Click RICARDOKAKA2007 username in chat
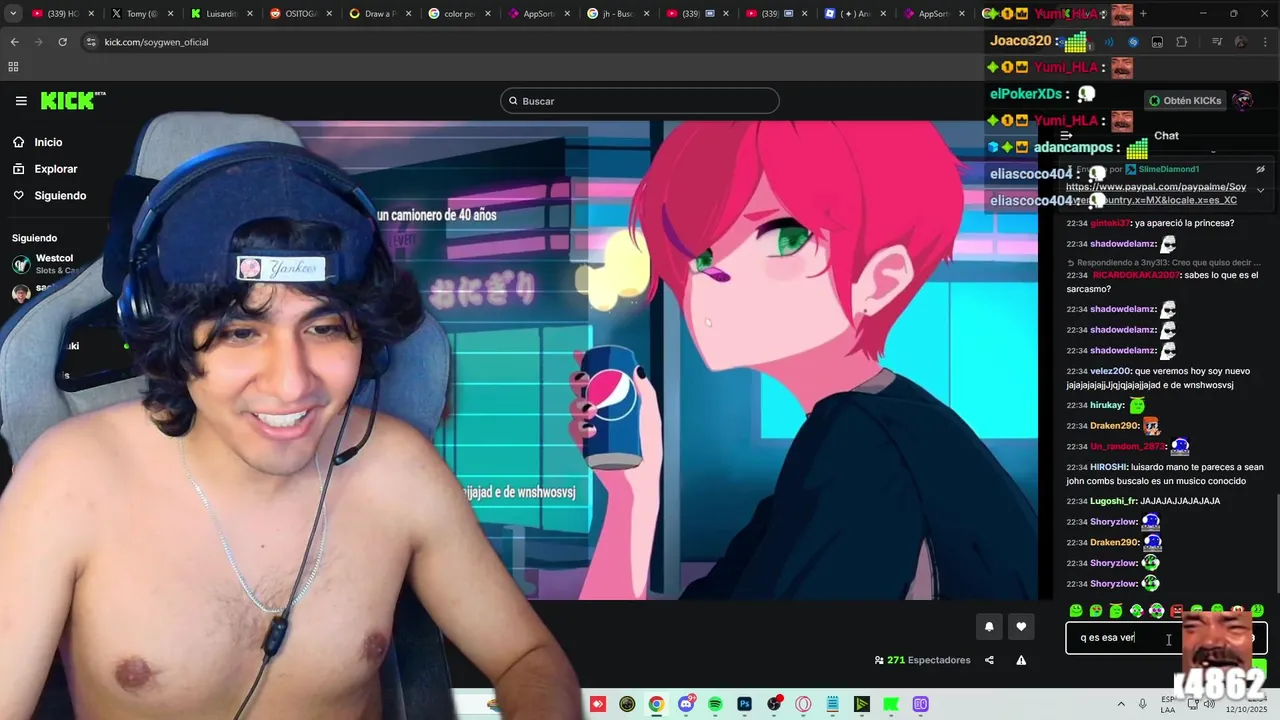1280x720 pixels. tap(1136, 275)
